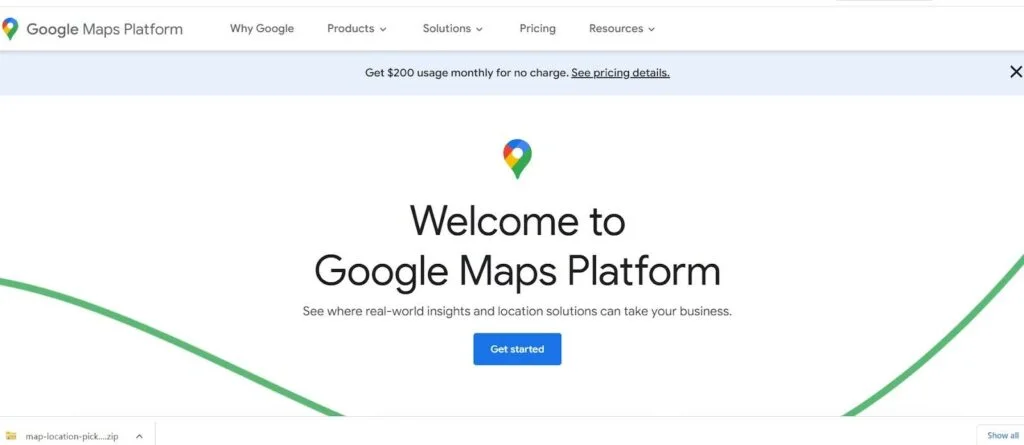Expand options chevron for downloaded zip

click(139, 436)
